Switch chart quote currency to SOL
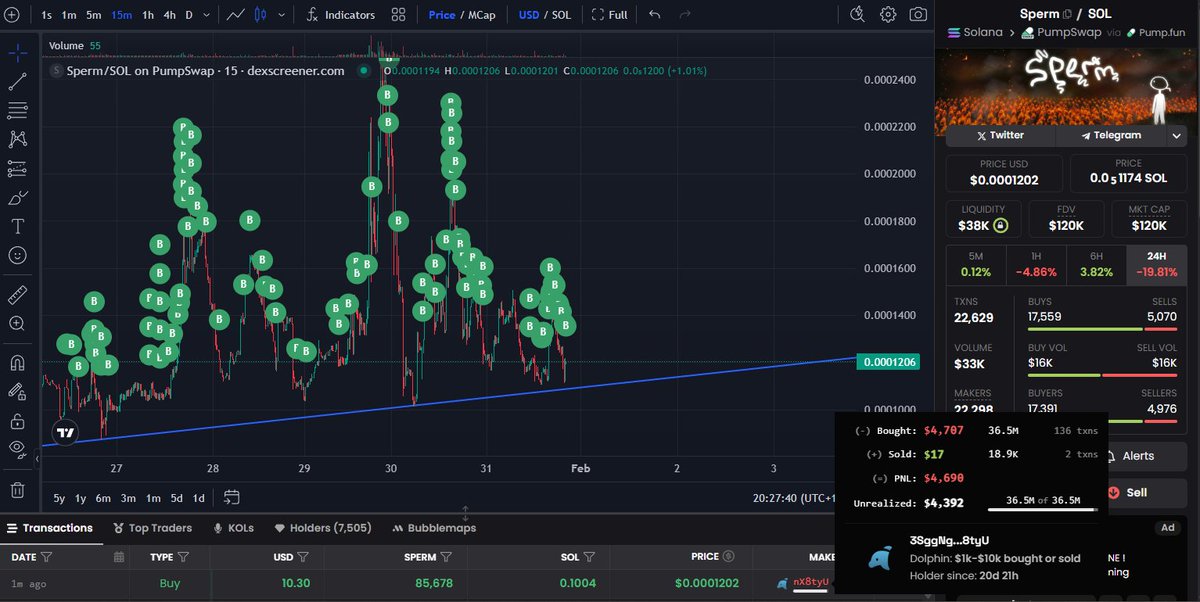Viewport: 1200px width, 602px height. pyautogui.click(x=561, y=15)
